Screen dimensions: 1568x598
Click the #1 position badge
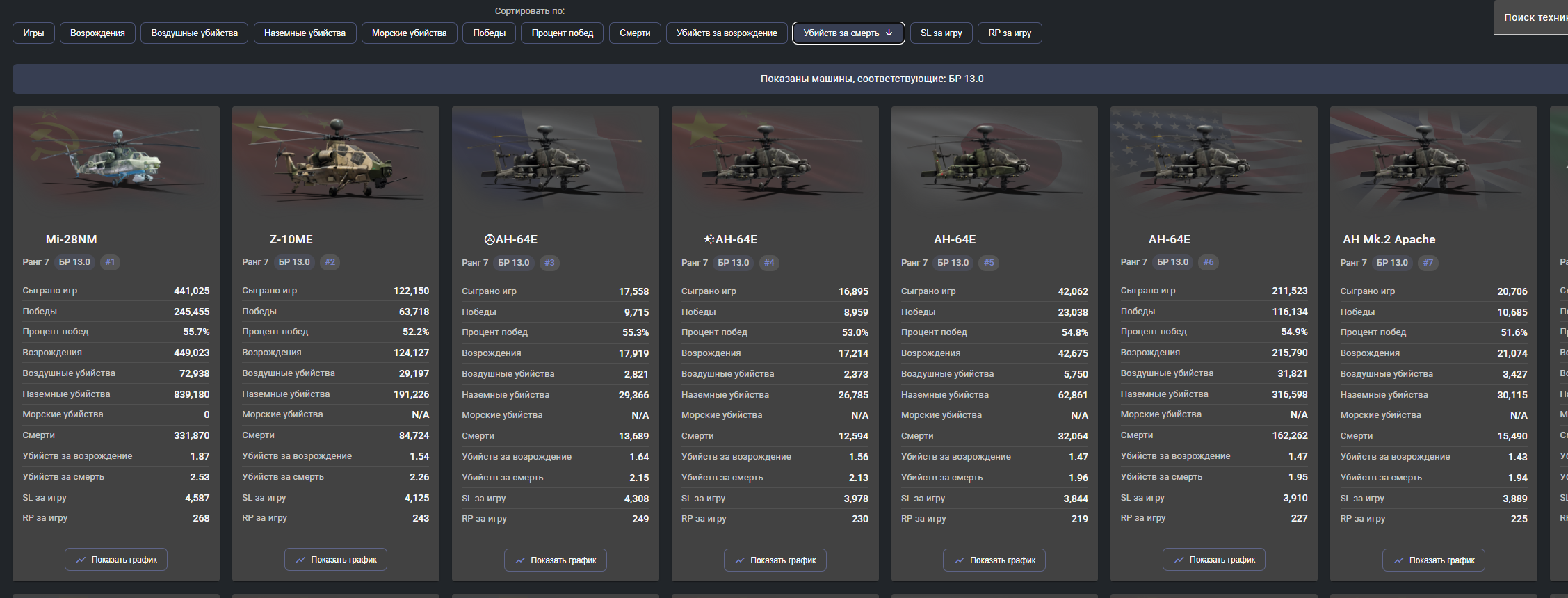(x=110, y=262)
